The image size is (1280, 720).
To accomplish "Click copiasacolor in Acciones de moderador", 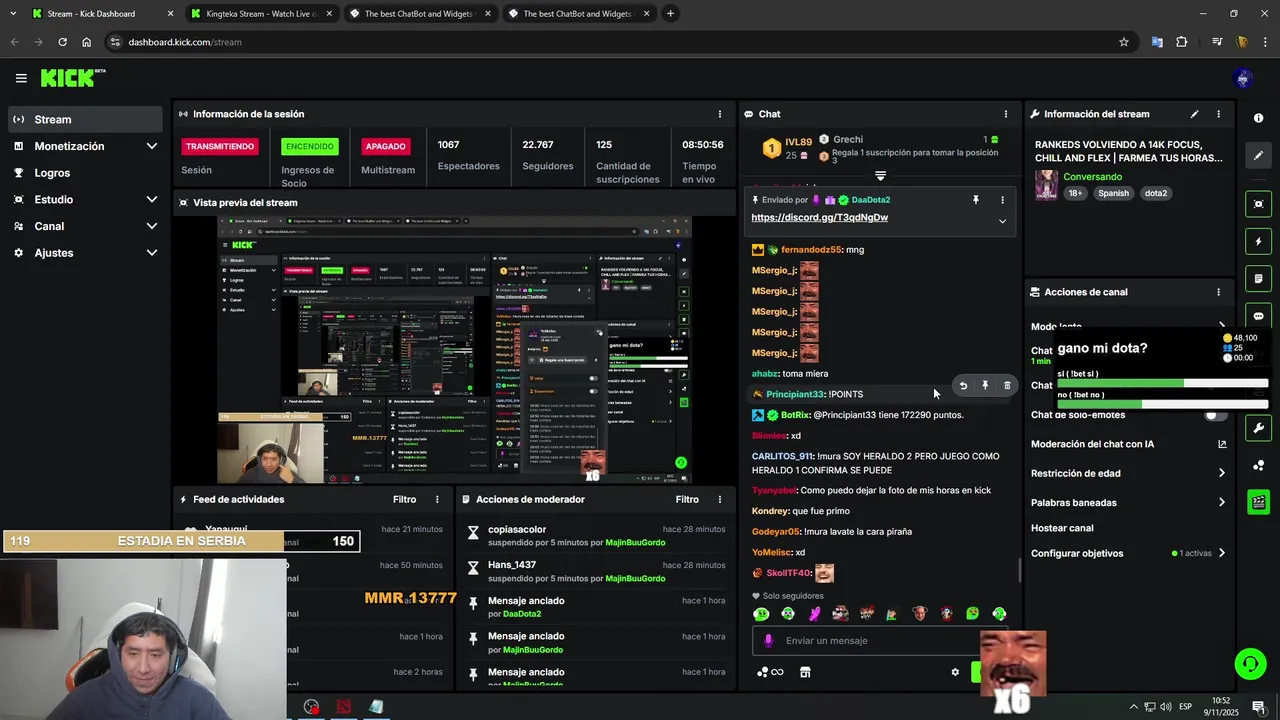I will tap(517, 529).
